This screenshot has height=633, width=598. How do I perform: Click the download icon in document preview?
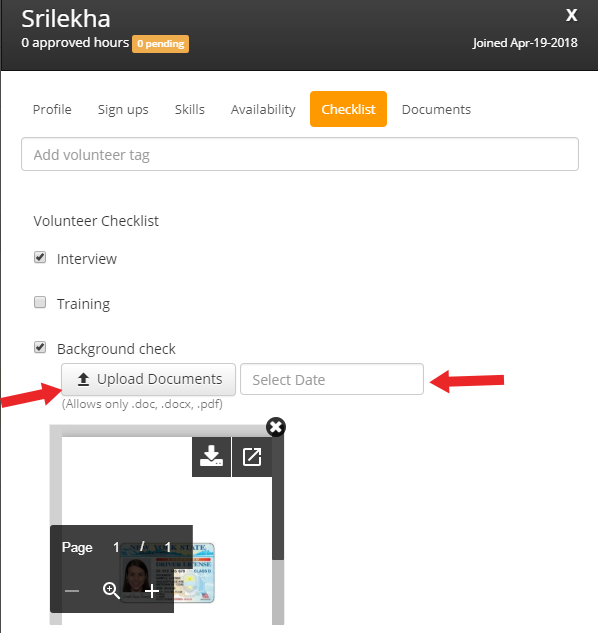click(x=211, y=457)
